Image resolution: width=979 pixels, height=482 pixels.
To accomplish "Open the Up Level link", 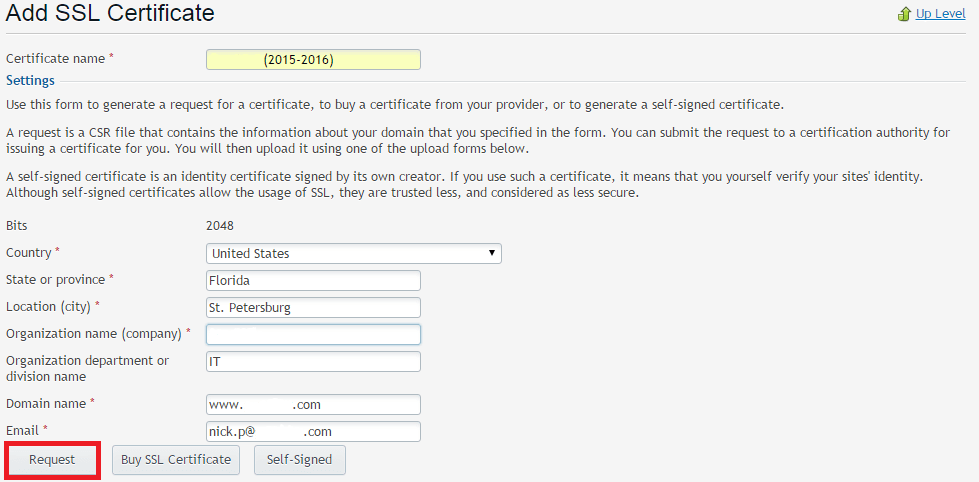I will coord(940,14).
